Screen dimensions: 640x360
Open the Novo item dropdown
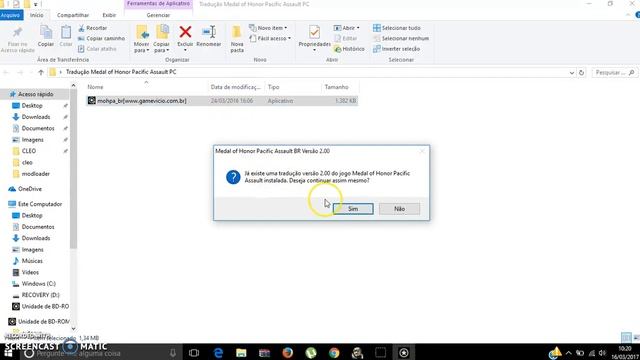point(268,28)
